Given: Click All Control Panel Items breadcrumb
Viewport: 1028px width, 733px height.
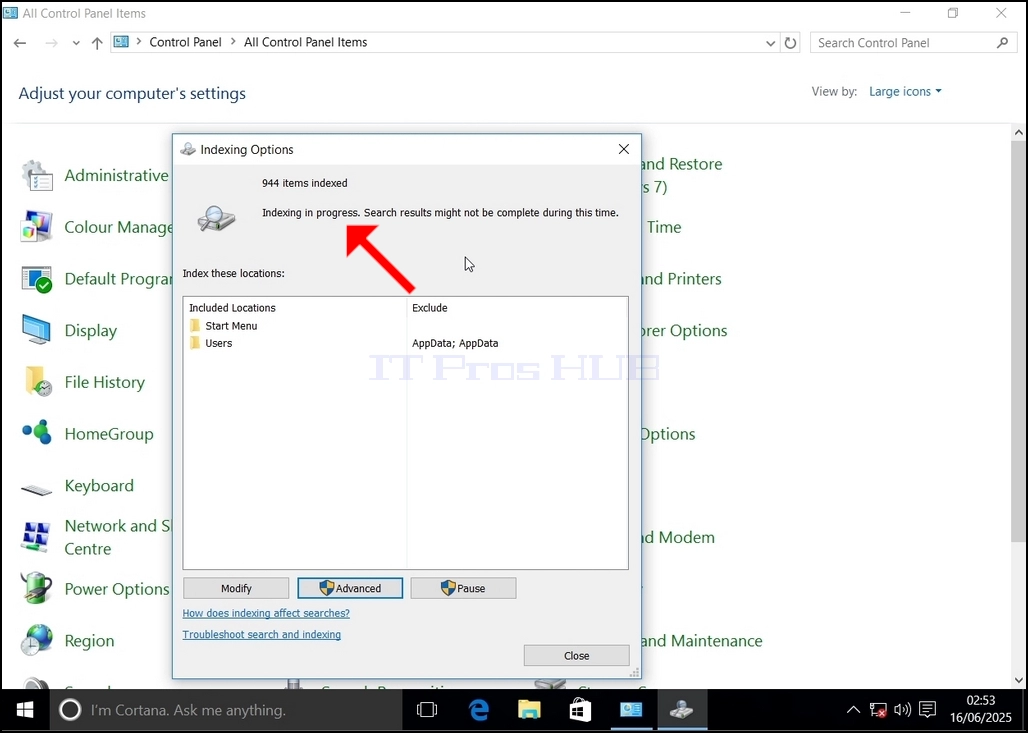Looking at the screenshot, I should point(306,42).
